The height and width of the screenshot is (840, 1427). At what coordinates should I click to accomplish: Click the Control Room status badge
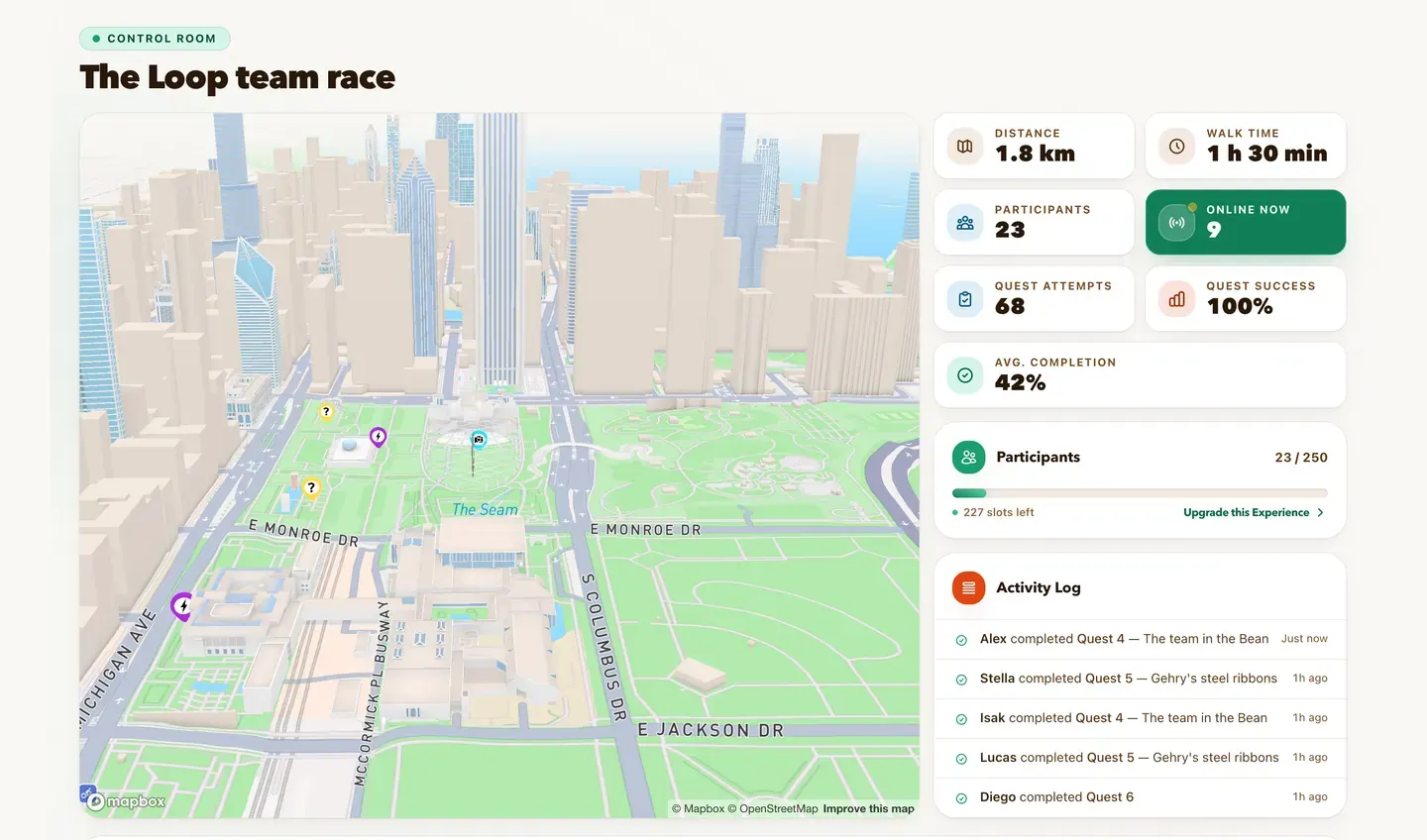[155, 39]
